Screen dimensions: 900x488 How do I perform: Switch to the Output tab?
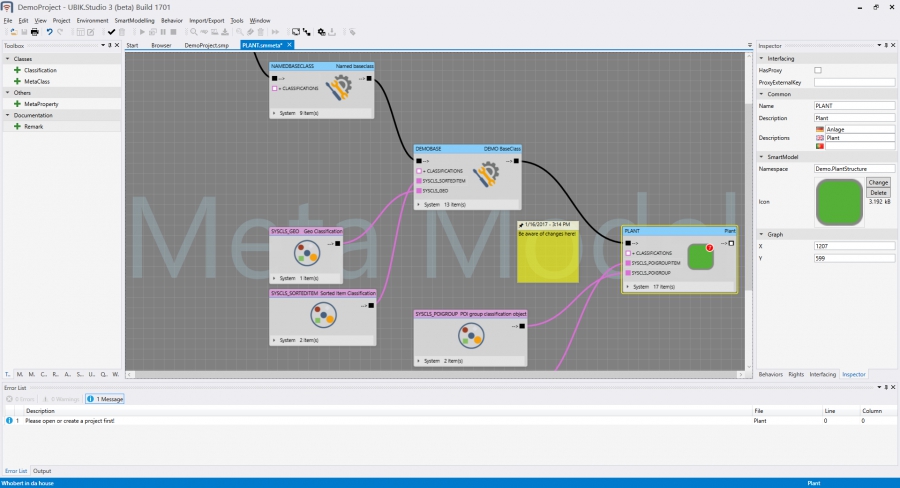click(x=42, y=471)
